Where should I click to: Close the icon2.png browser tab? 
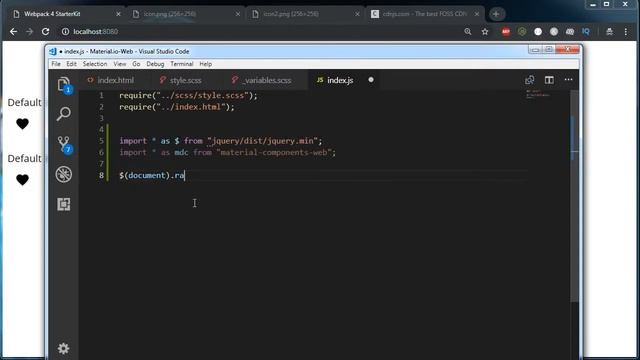[357, 14]
